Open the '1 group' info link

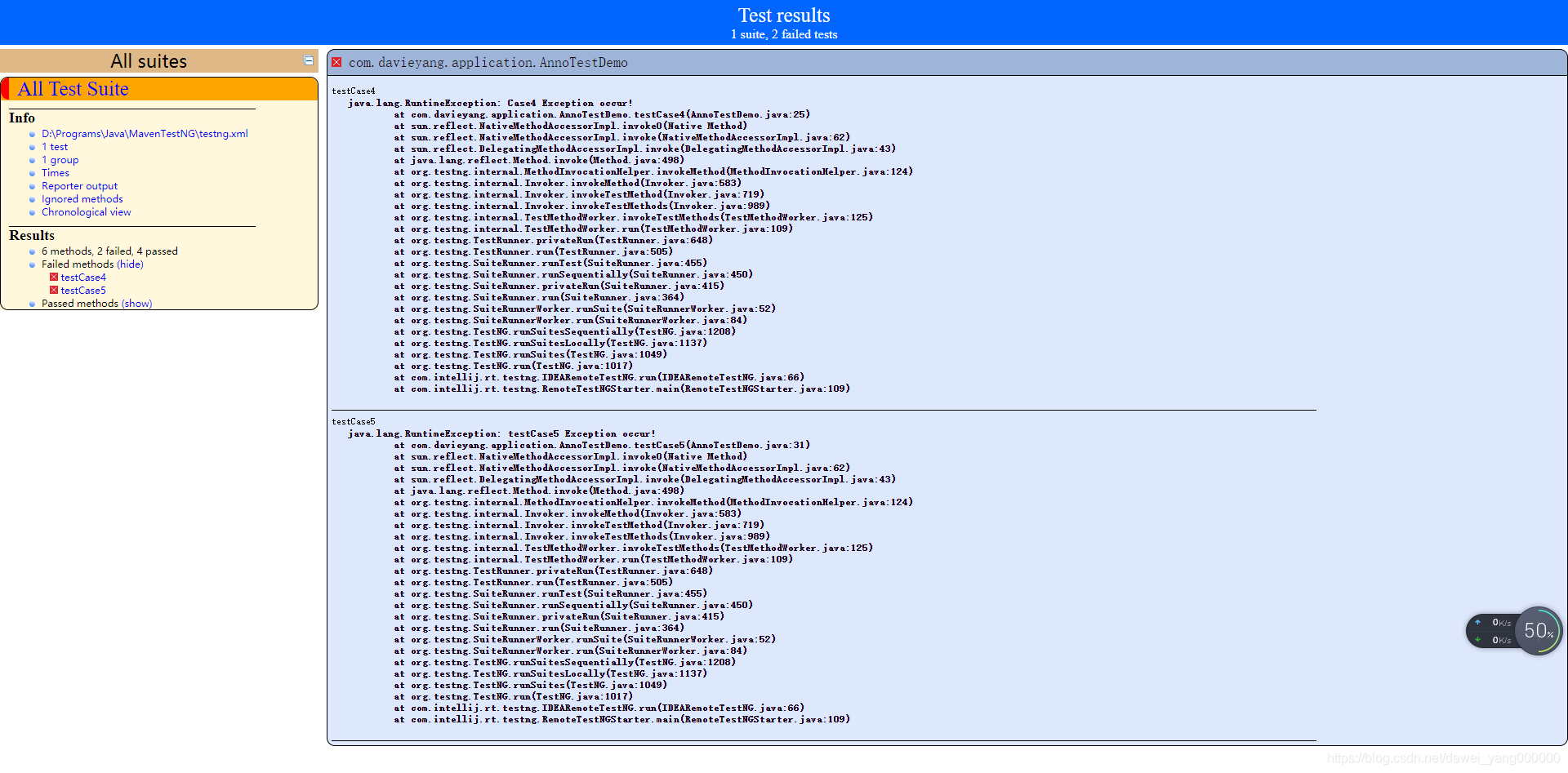click(60, 160)
